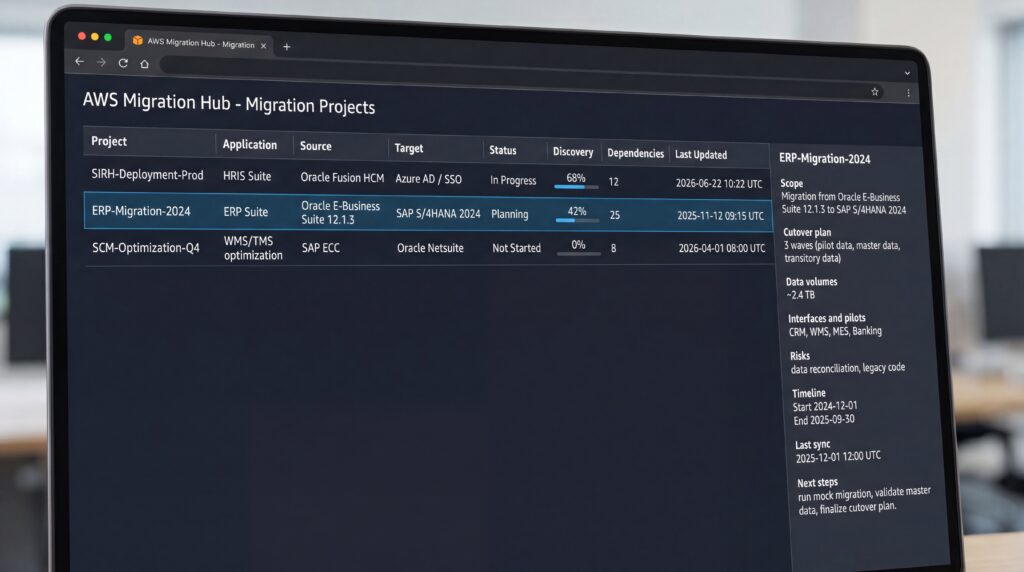1024x572 pixels.
Task: Click the browser forward arrow
Action: pos(101,62)
